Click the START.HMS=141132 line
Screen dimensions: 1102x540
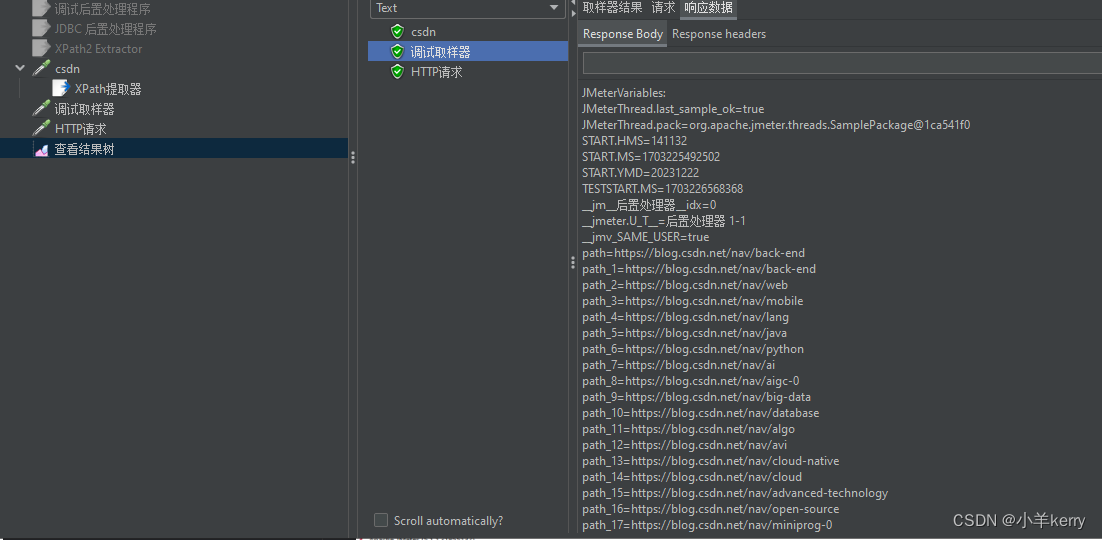(x=635, y=141)
